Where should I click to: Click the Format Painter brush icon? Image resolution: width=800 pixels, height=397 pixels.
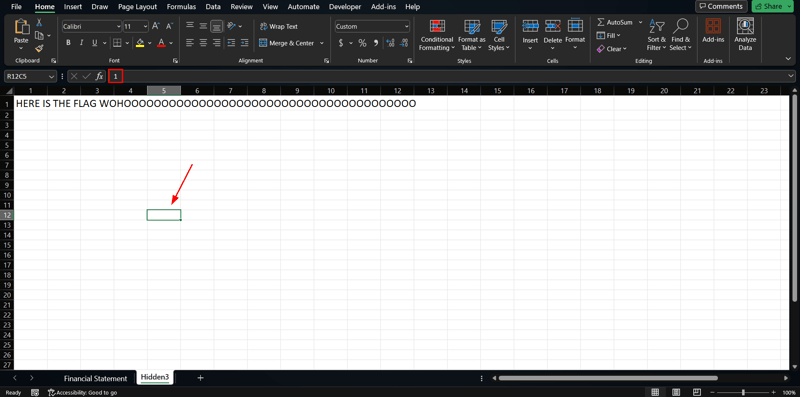click(x=39, y=48)
